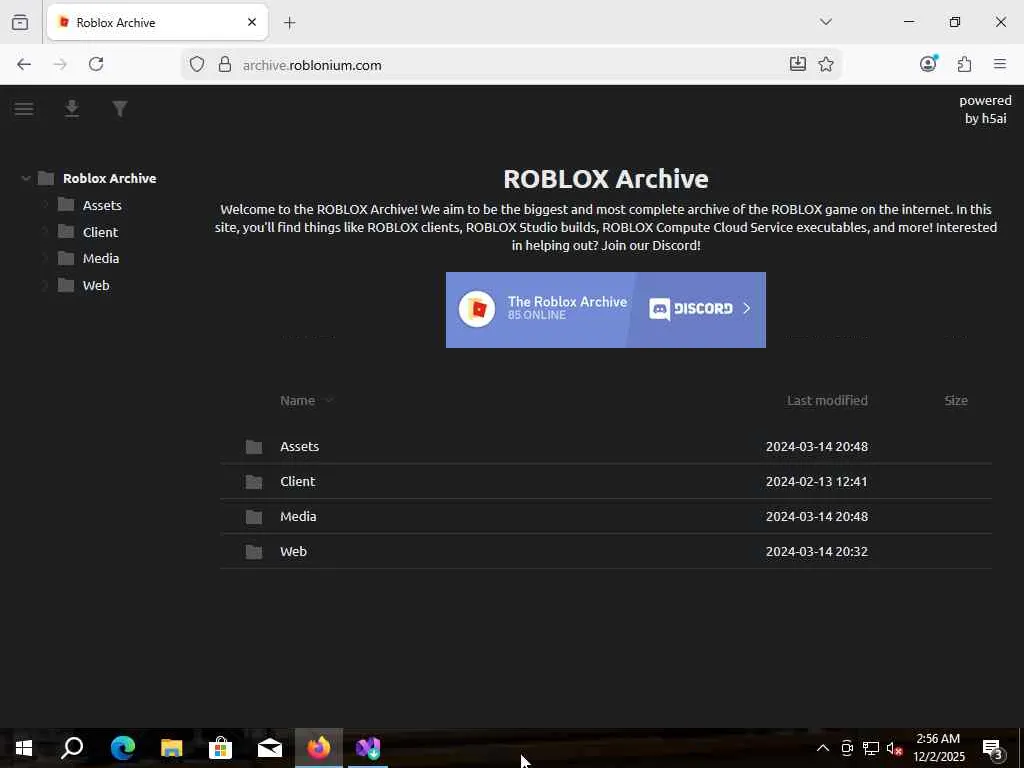Screen dimensions: 1024x768
Task: Open Visual Studio Installer taskbar icon
Action: [368, 748]
